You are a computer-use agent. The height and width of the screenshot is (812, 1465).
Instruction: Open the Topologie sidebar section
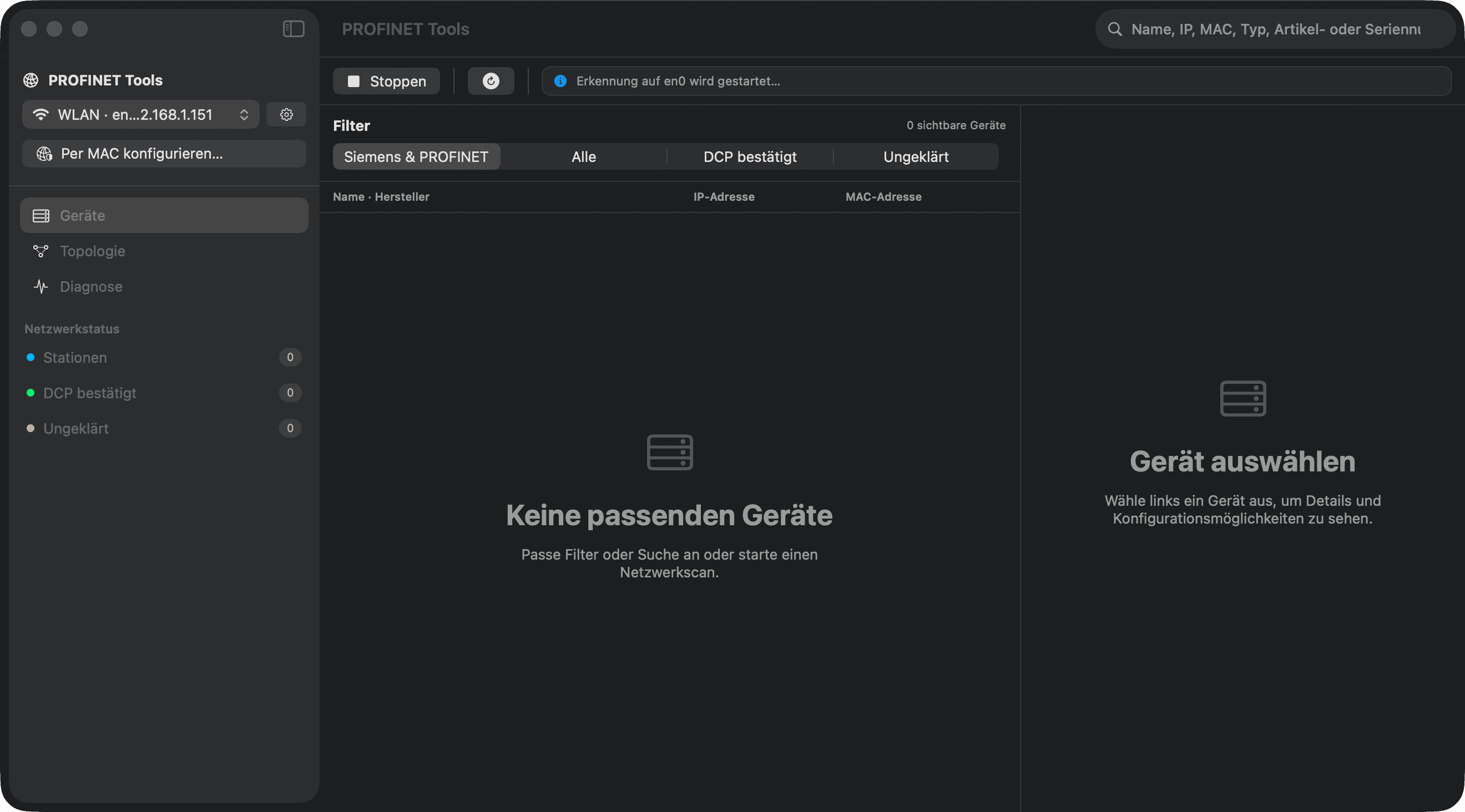[164, 251]
